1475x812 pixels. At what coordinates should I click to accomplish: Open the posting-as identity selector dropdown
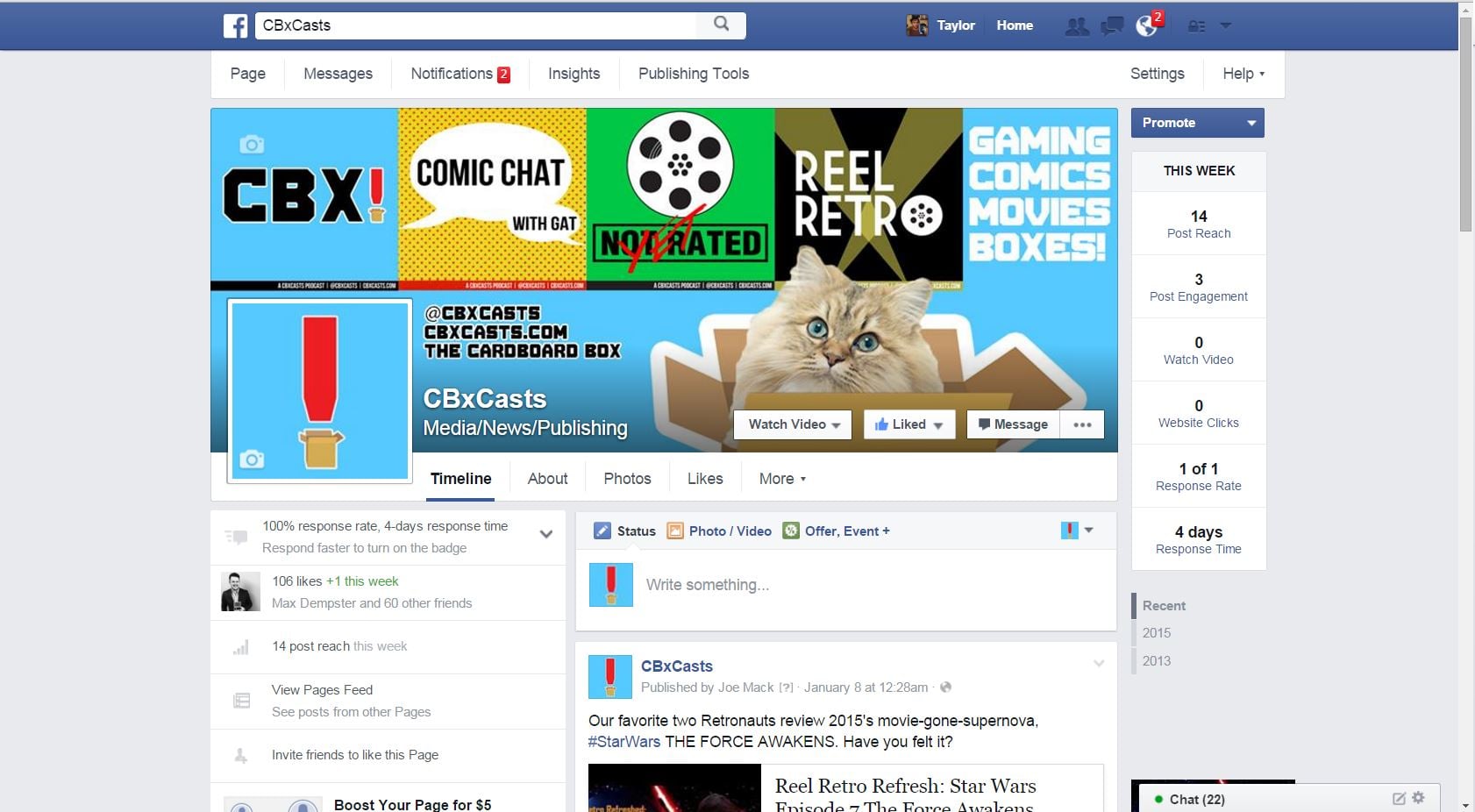[x=1077, y=530]
